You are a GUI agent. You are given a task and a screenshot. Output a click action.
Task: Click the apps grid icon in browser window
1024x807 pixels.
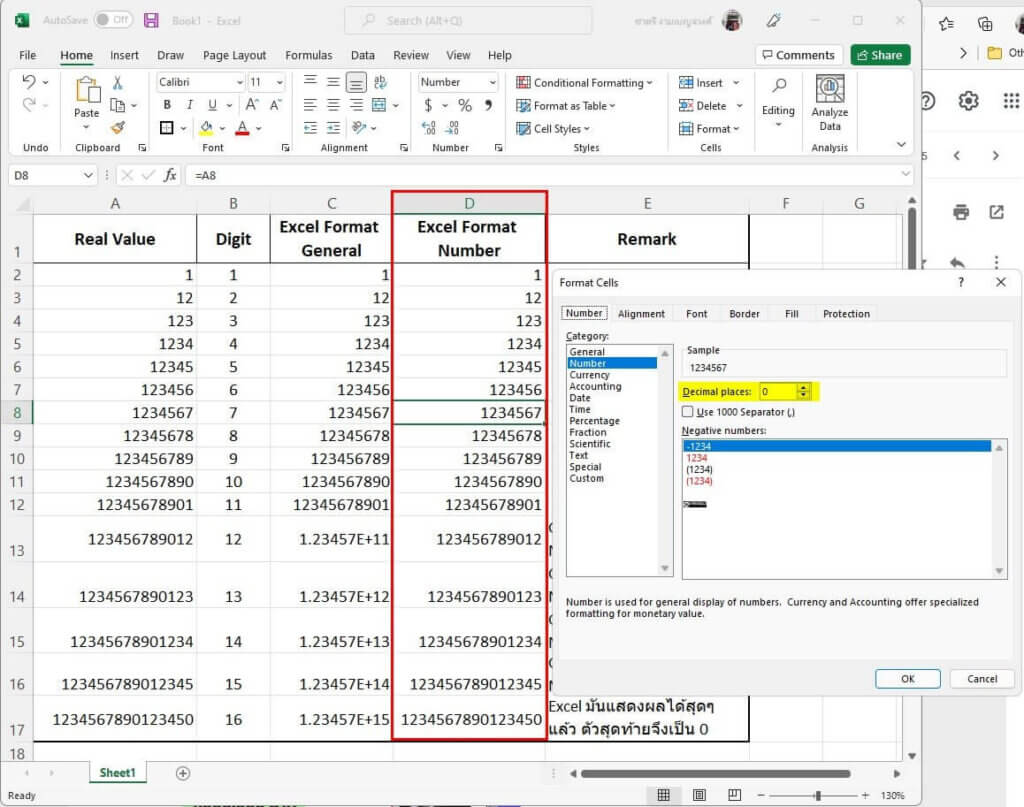pyautogui.click(x=1011, y=101)
